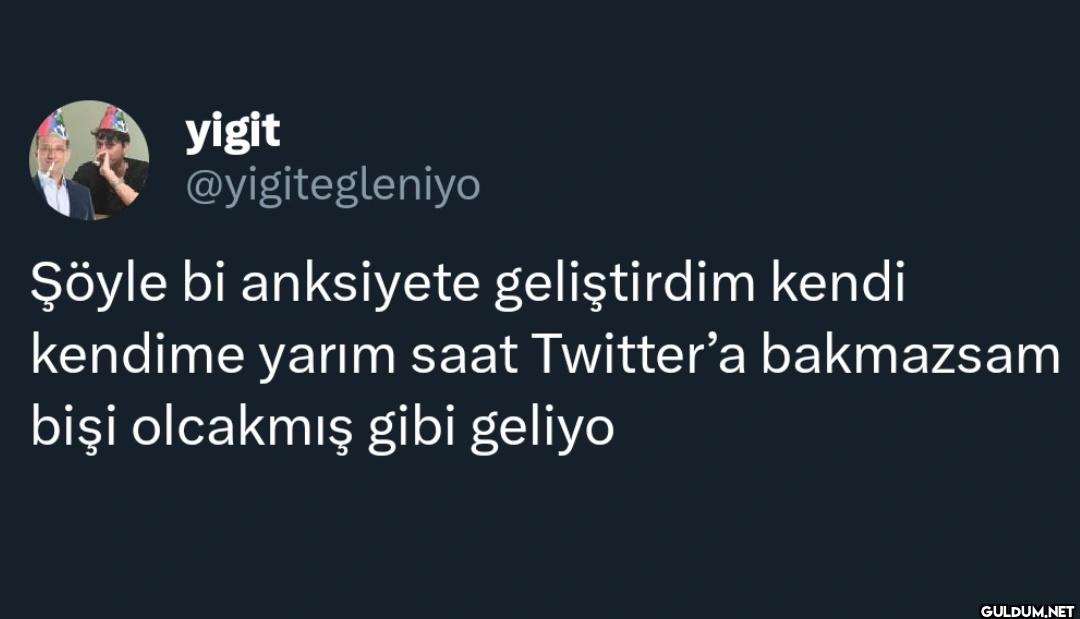Click the word bişi in last line
The height and width of the screenshot is (619, 1080).
coord(74,428)
